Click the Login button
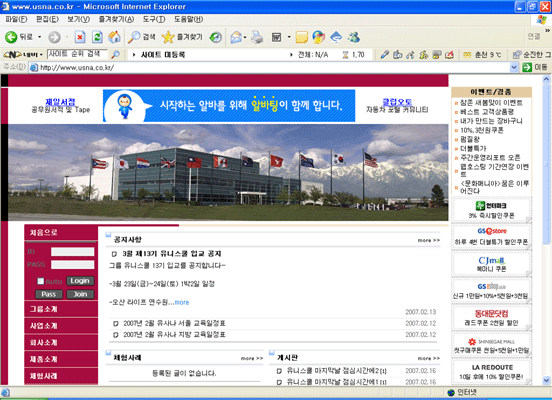This screenshot has width=552, height=400. tap(80, 281)
